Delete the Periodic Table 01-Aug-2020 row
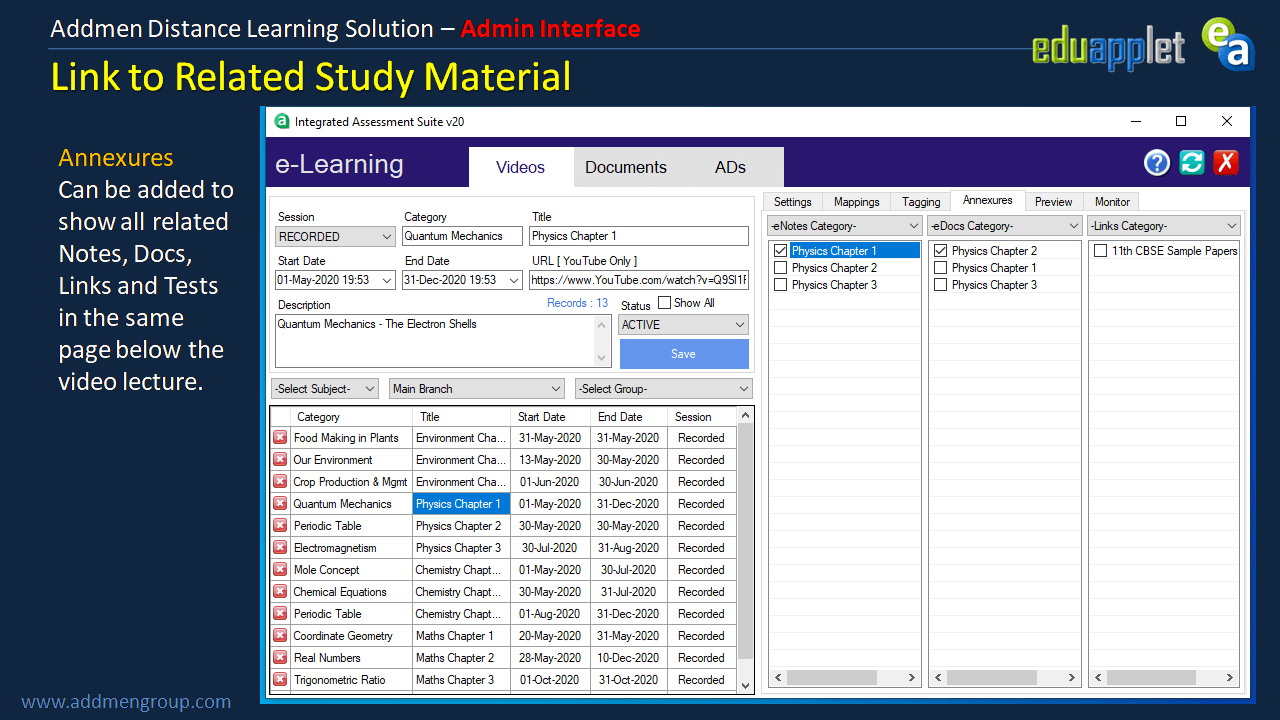 (280, 614)
